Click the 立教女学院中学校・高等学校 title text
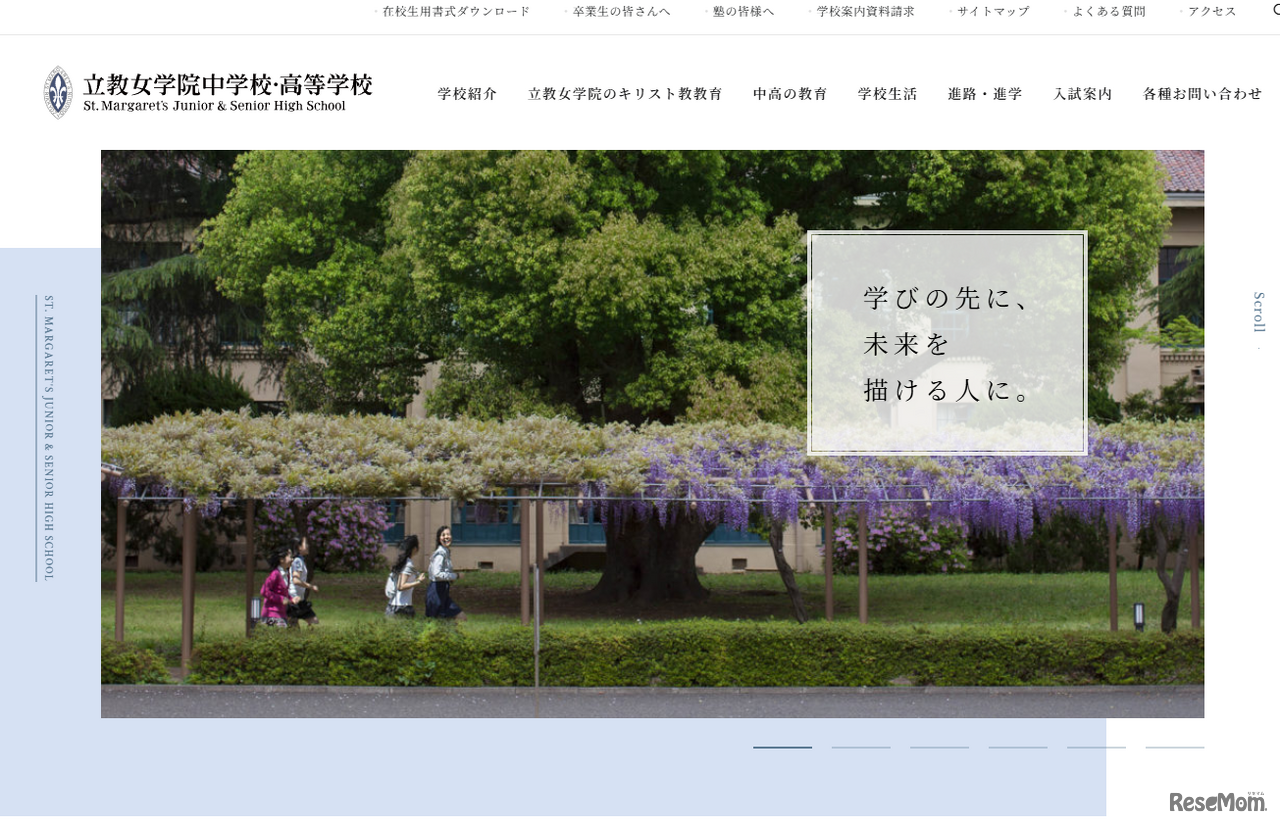This screenshot has height=825, width=1280. pos(228,84)
